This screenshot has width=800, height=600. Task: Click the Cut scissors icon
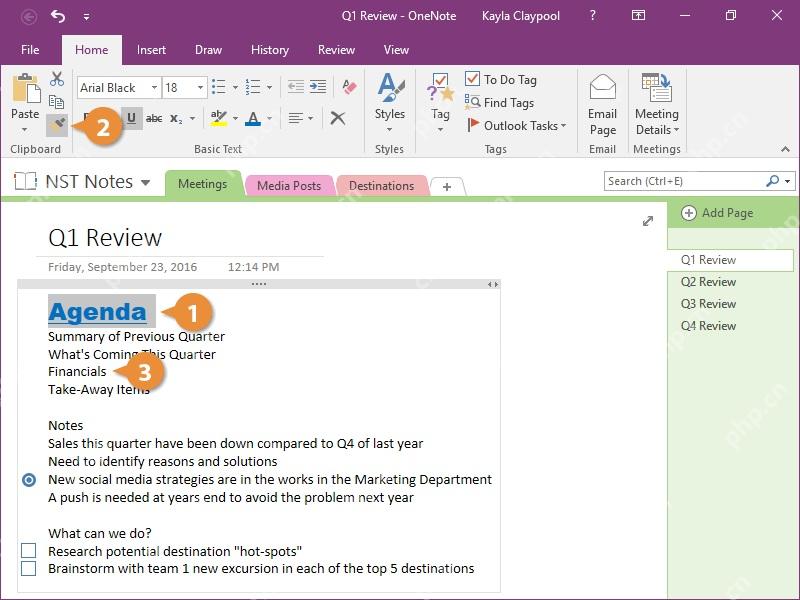[x=57, y=79]
